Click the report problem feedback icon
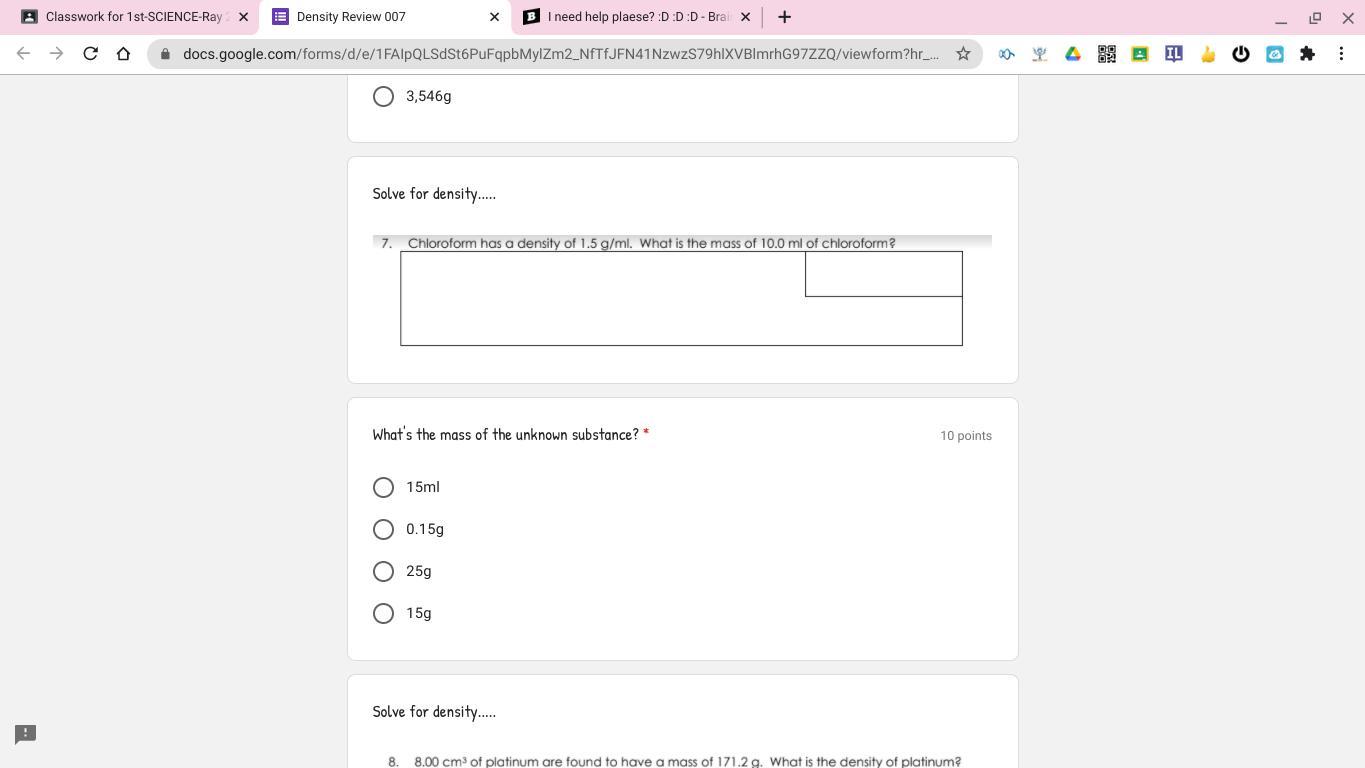 click(x=25, y=734)
